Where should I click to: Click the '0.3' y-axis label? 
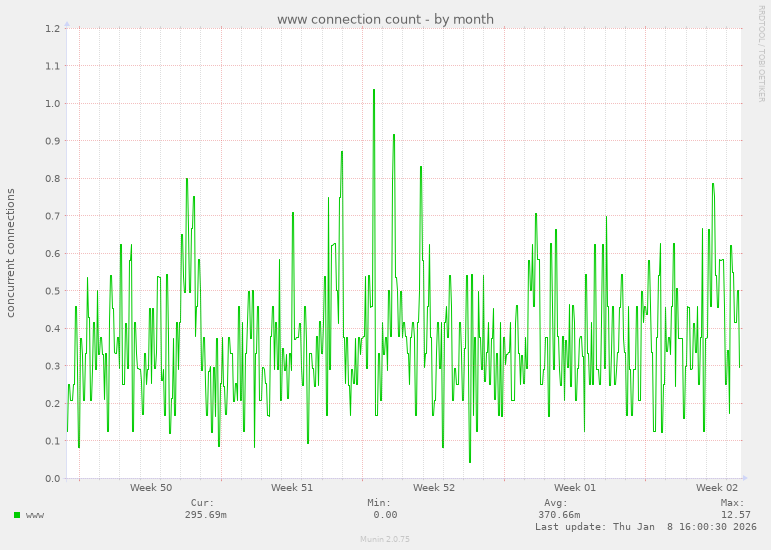(53, 366)
